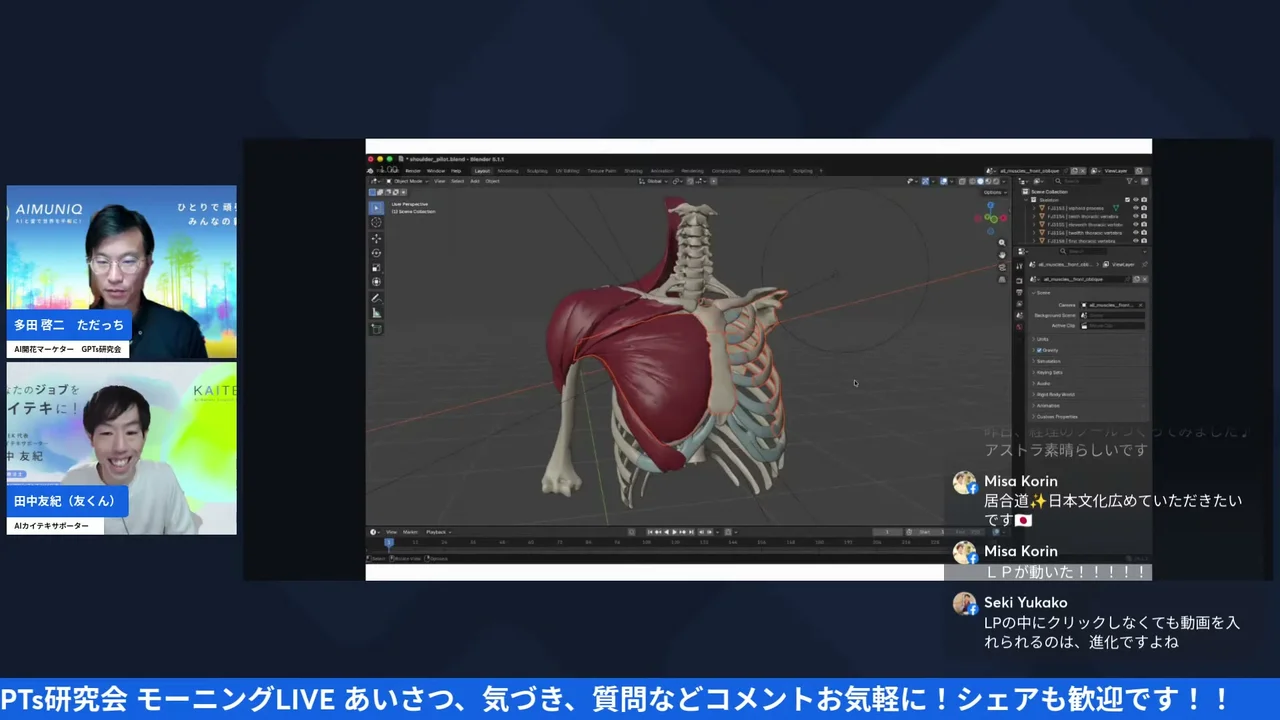Select the Annotate tool
Image resolution: width=1280 pixels, height=720 pixels.
pos(377,298)
